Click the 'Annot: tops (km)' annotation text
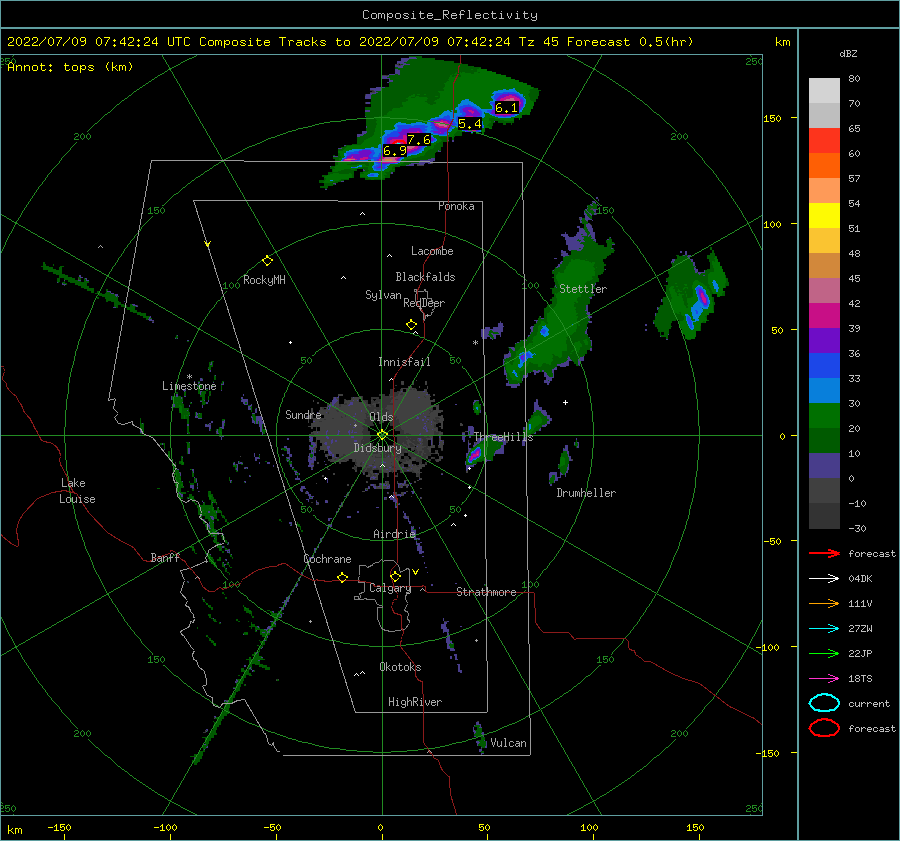900x841 pixels. pos(70,67)
